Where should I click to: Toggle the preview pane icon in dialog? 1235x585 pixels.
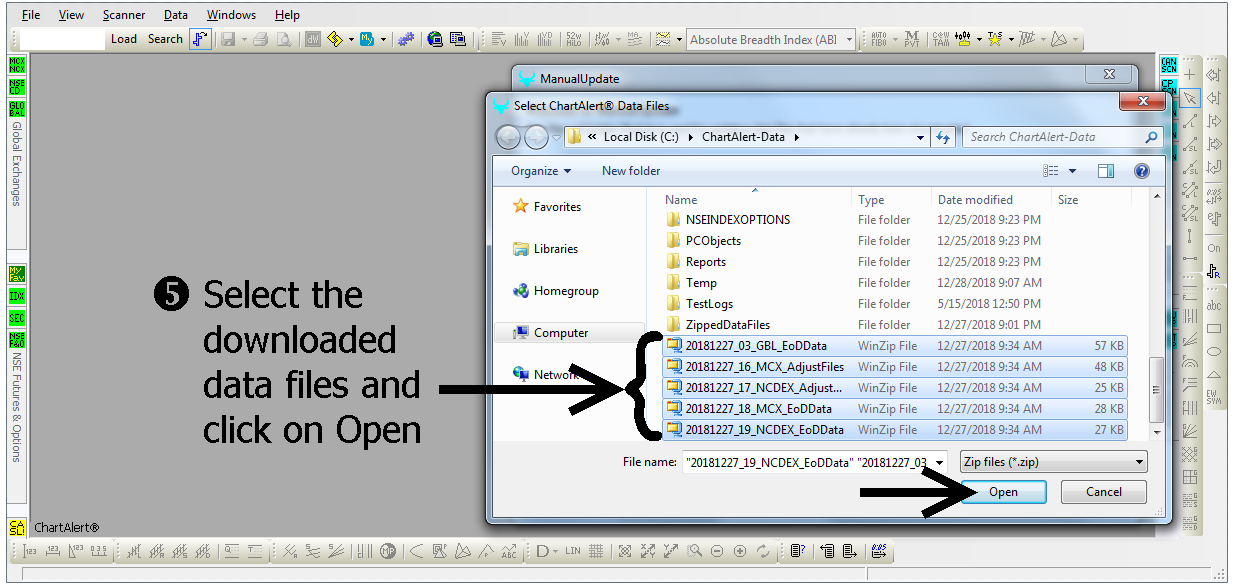tap(1105, 171)
